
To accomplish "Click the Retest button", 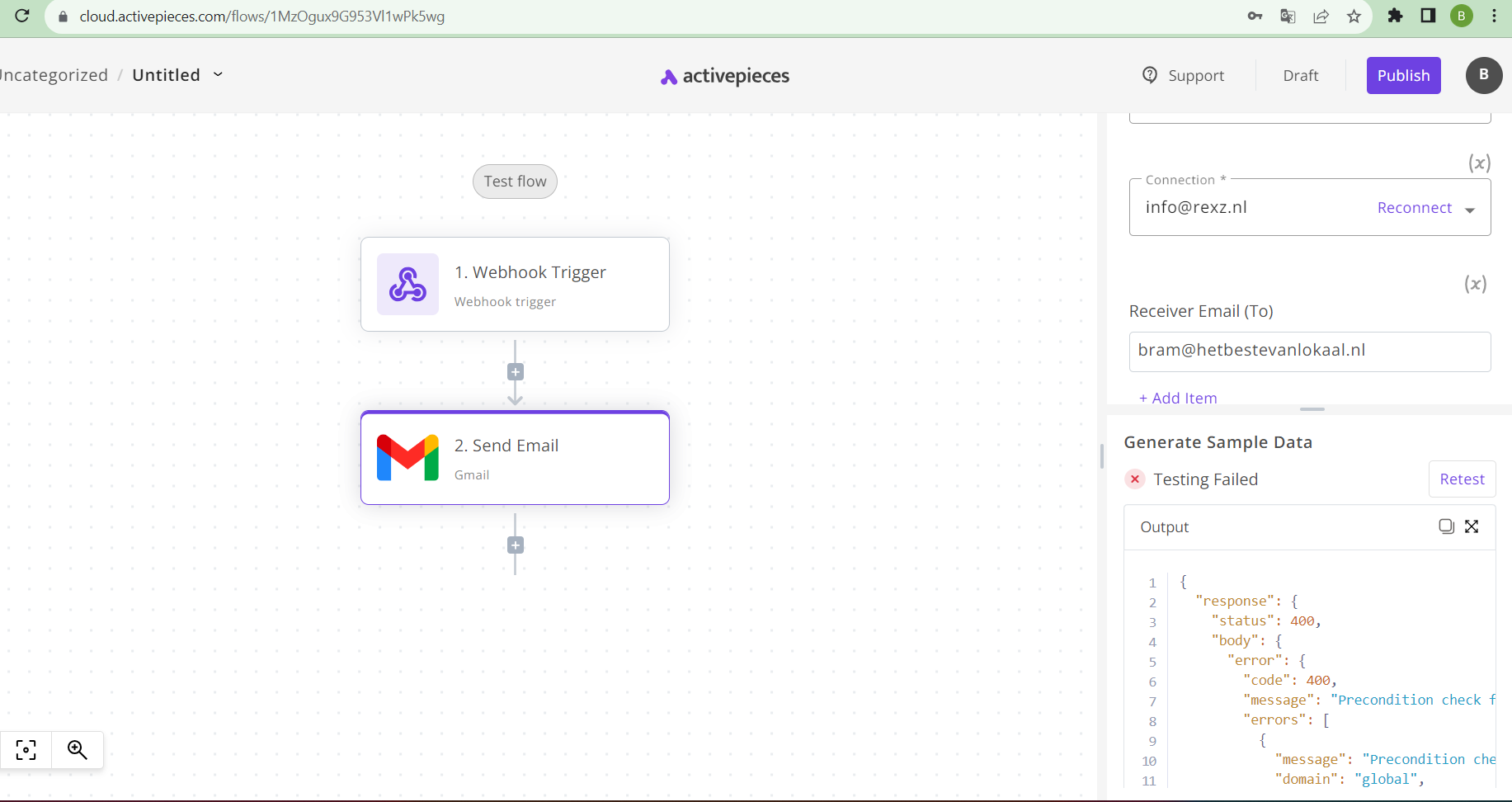I will [x=1462, y=479].
